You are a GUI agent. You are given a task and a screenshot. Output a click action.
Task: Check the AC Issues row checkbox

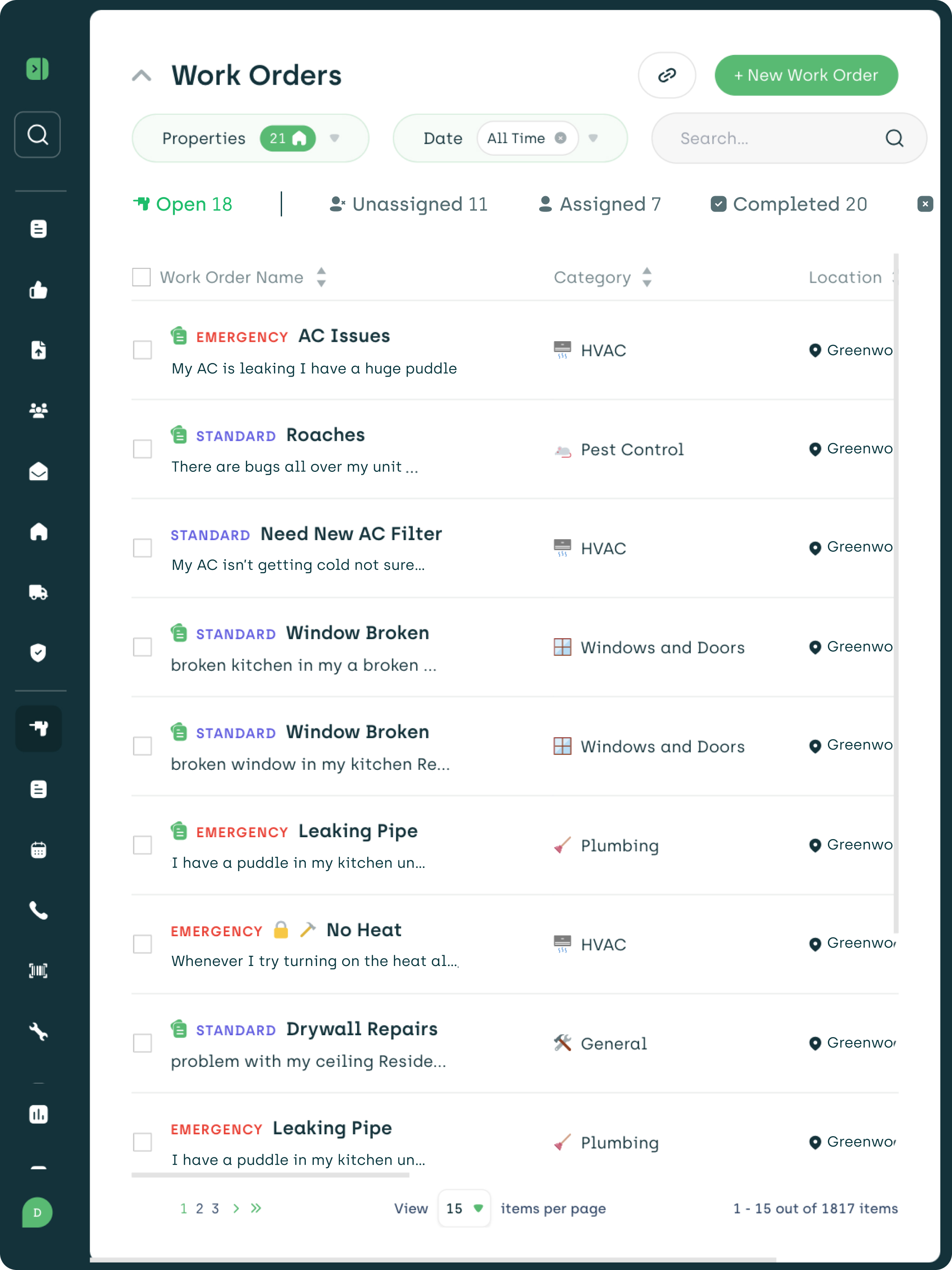pyautogui.click(x=142, y=350)
